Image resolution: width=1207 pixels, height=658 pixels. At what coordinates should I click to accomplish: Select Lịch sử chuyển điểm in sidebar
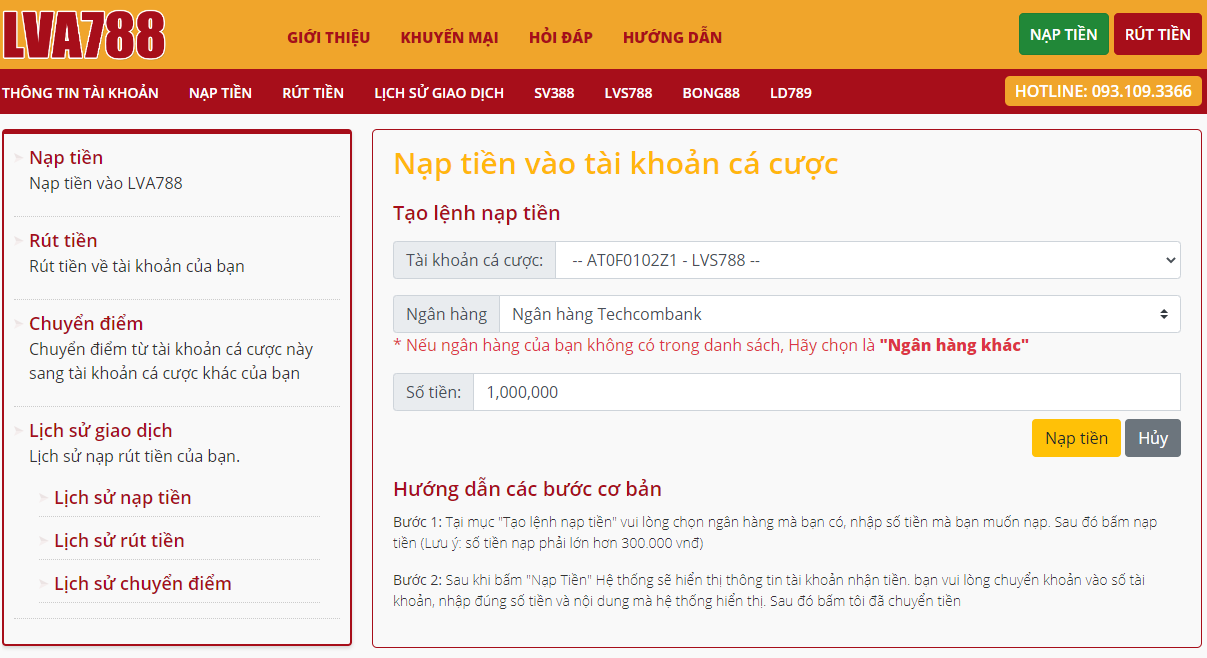143,583
